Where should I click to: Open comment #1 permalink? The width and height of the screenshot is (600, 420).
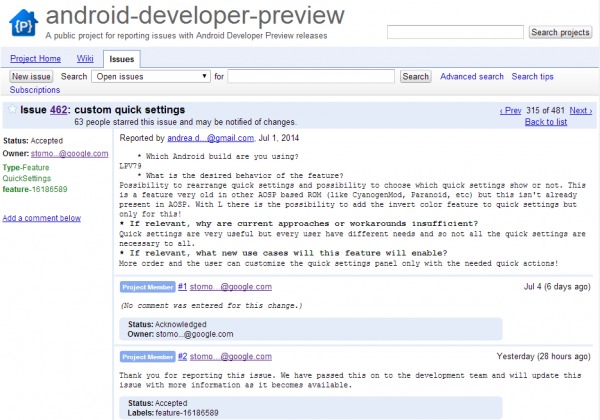click(183, 287)
